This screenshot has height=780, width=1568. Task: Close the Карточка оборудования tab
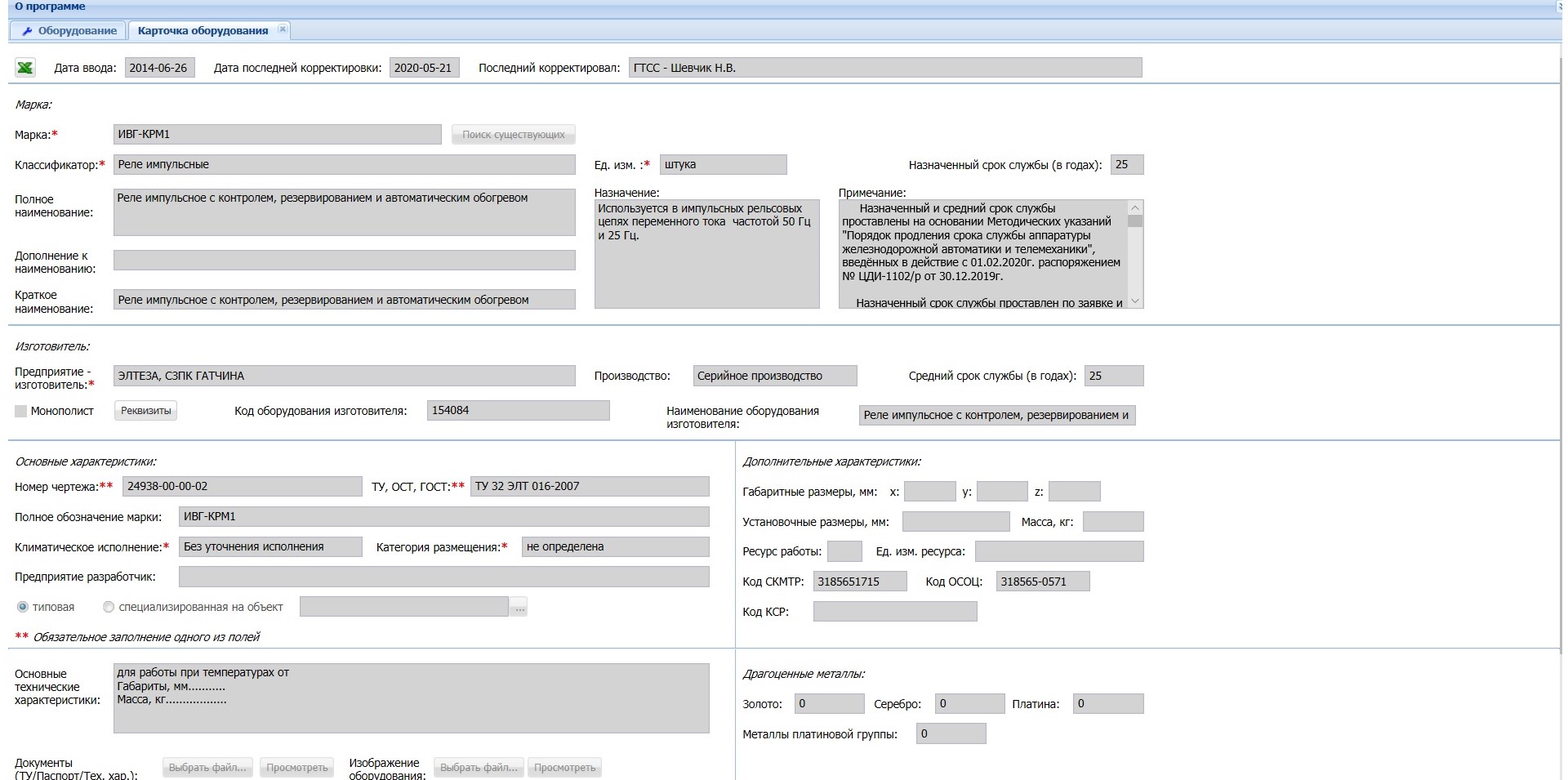coord(283,29)
